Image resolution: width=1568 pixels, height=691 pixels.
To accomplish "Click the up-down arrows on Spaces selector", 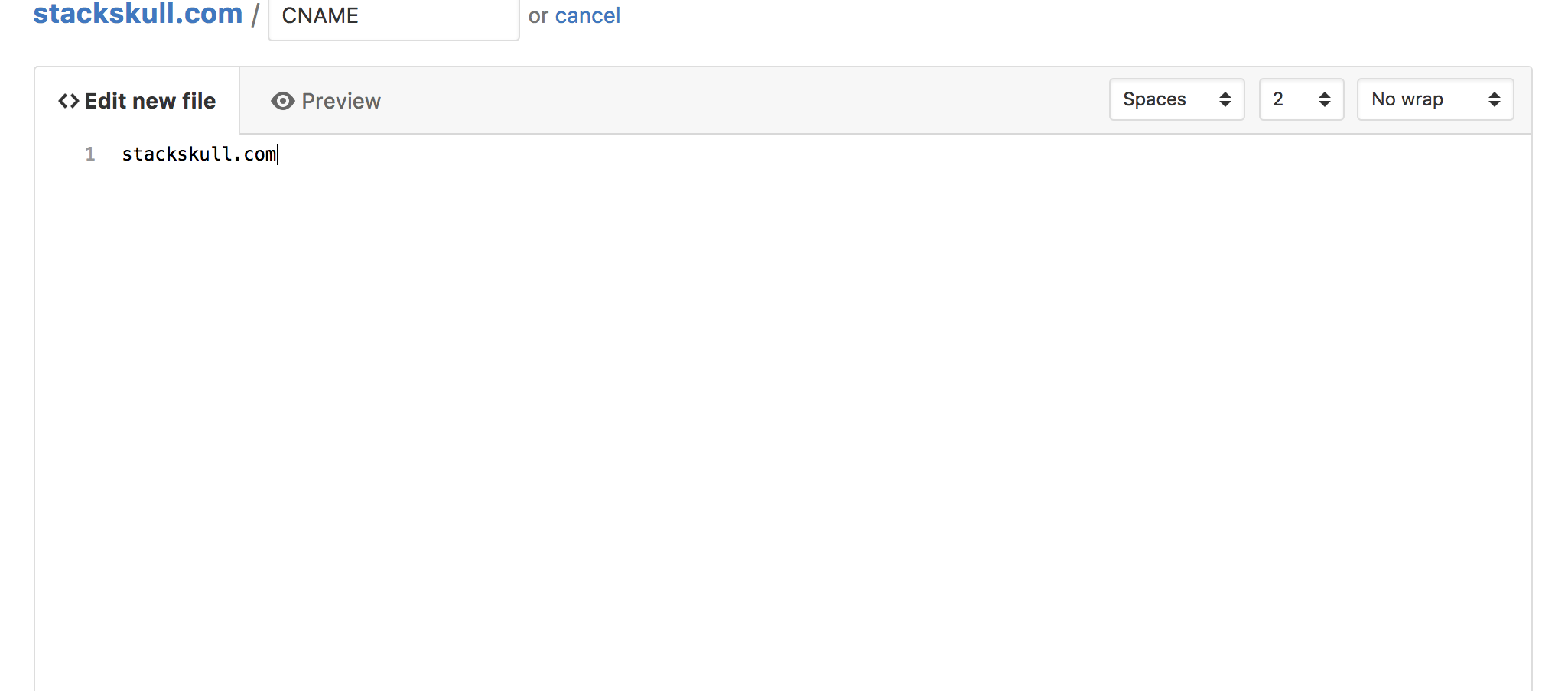I will [x=1225, y=99].
